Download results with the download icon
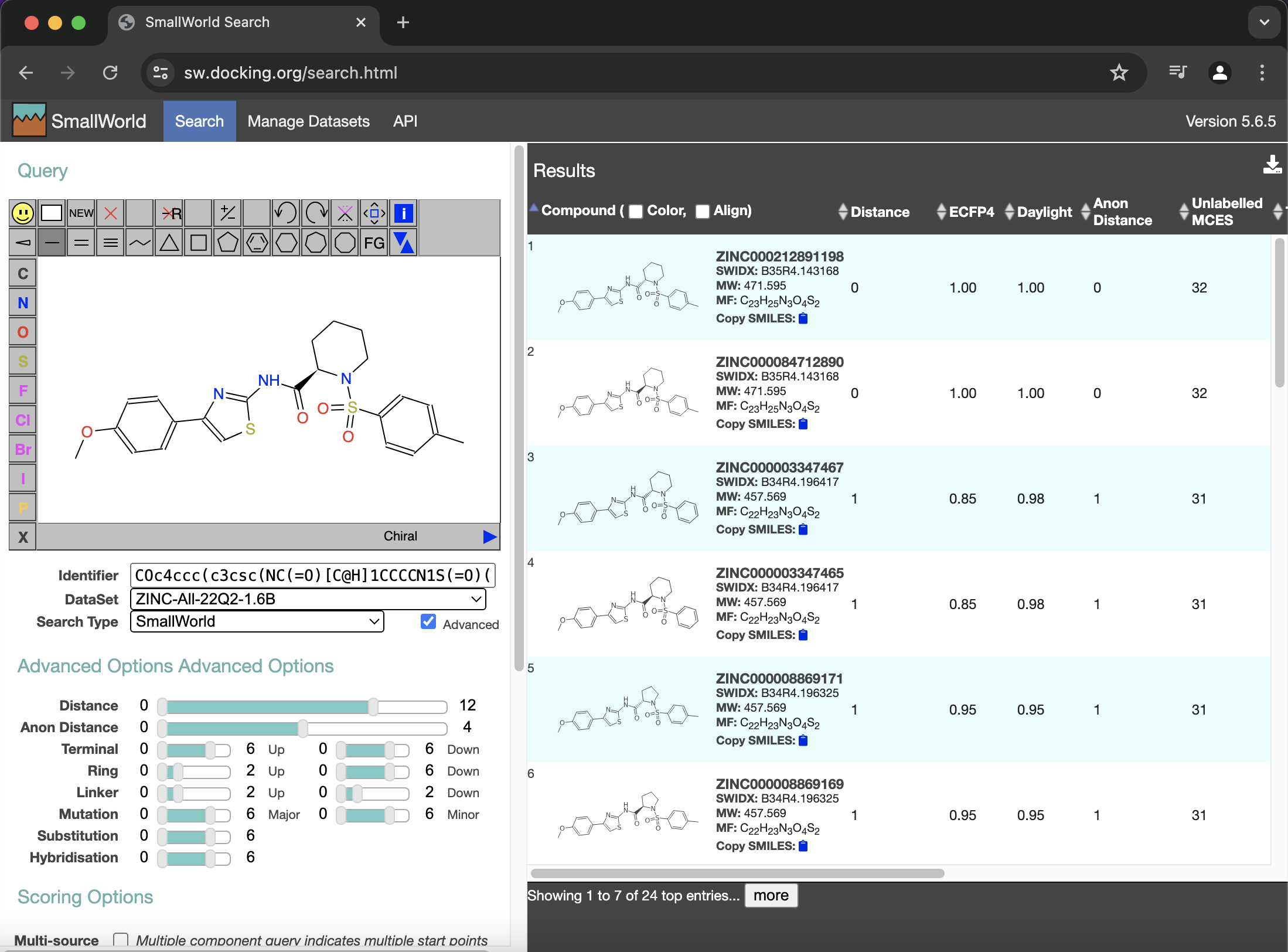Viewport: 1288px width, 952px height. [1272, 166]
